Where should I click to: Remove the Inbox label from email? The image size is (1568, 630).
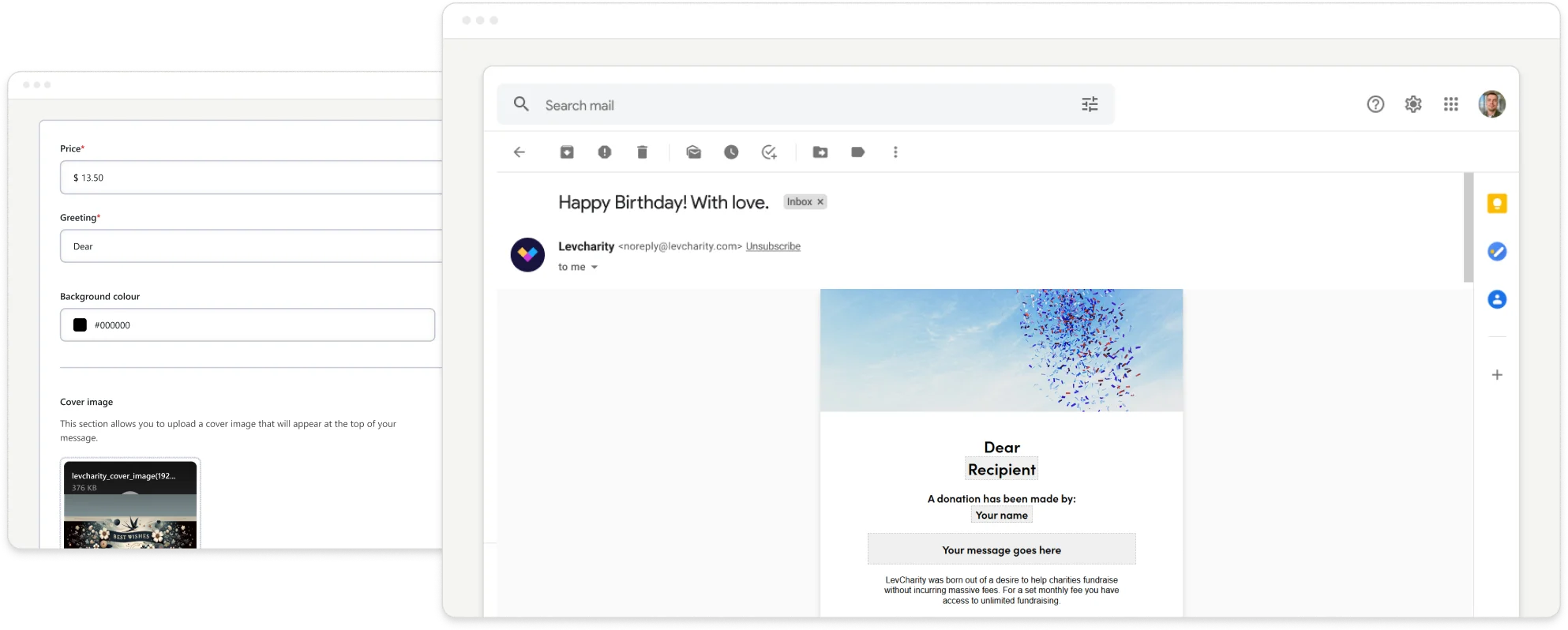pos(820,202)
